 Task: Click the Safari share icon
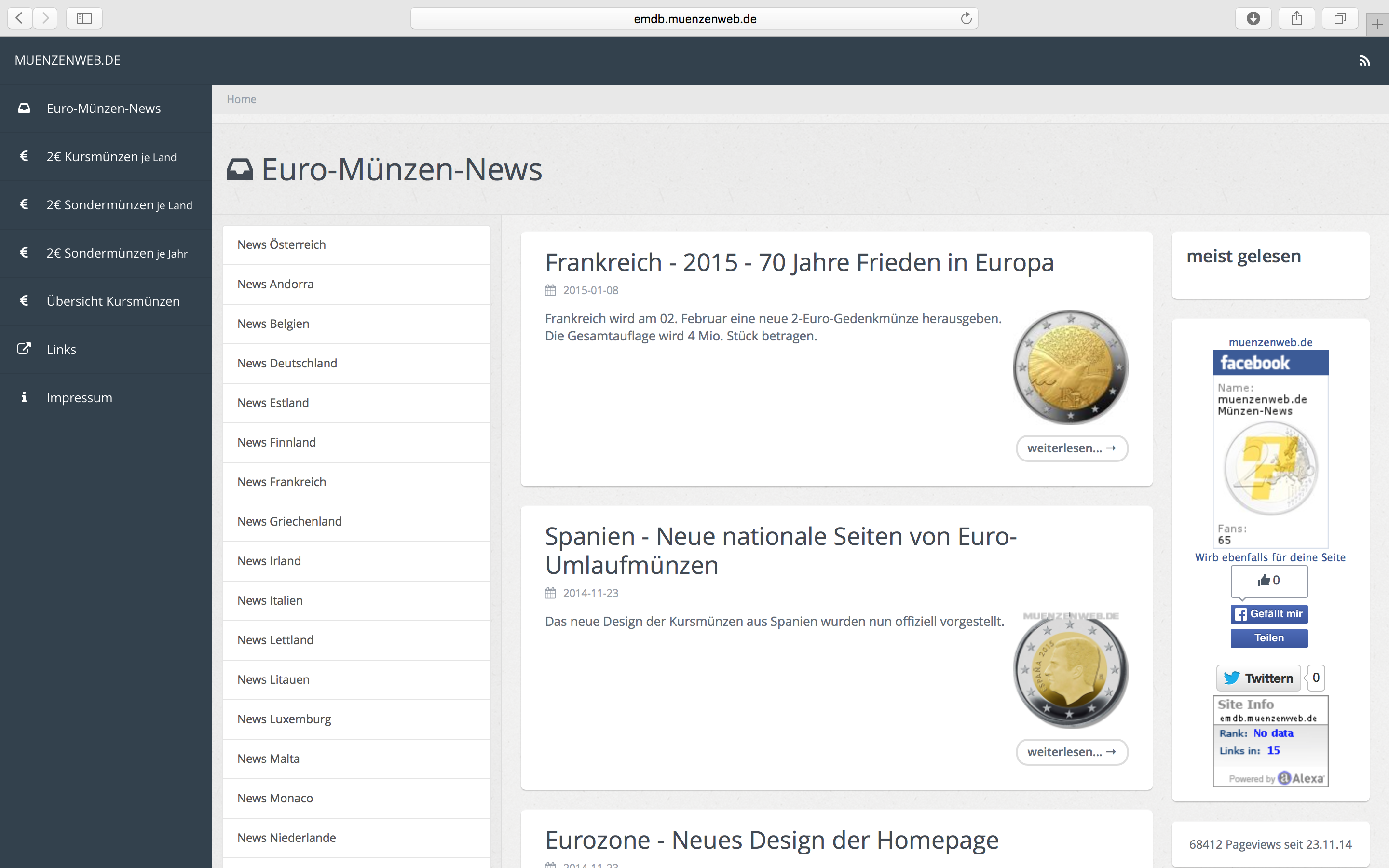click(x=1296, y=18)
